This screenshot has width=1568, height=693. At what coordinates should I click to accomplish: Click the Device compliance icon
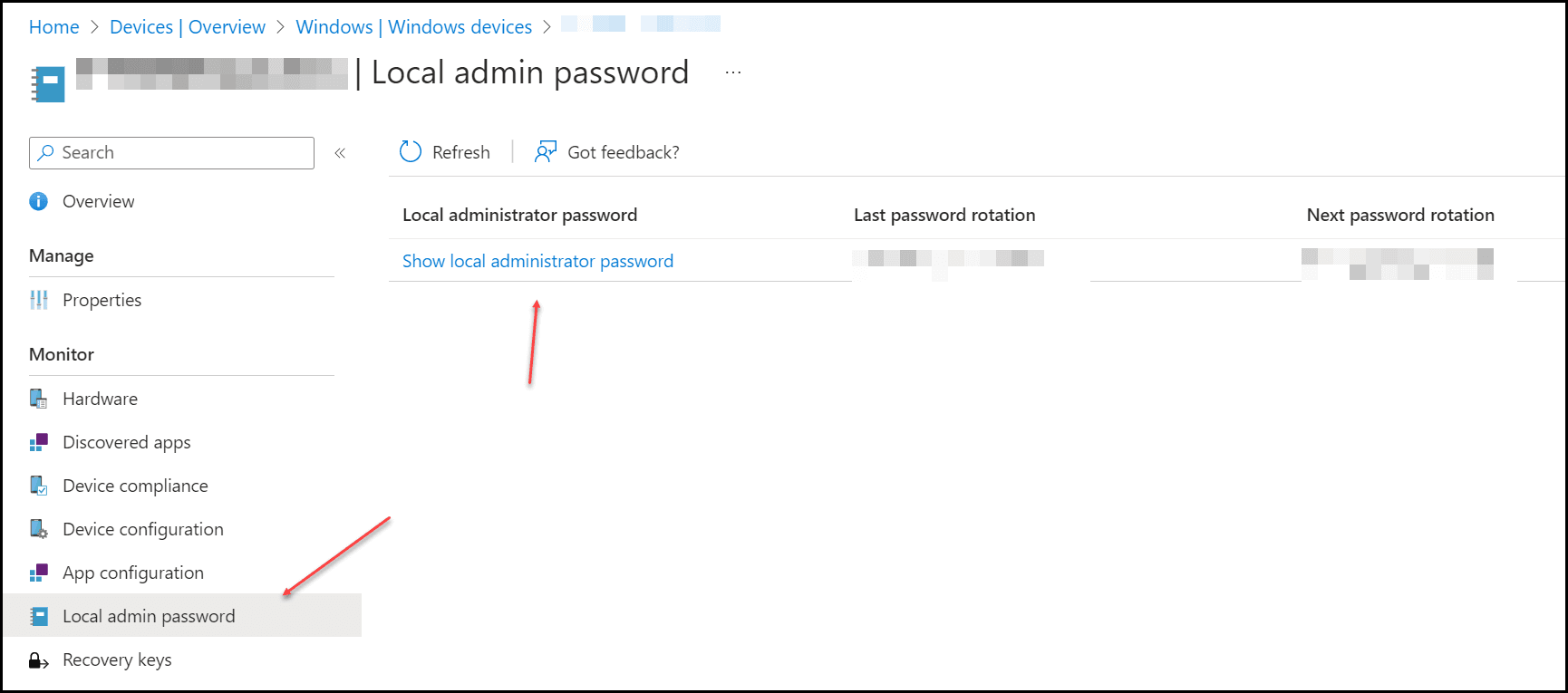click(39, 486)
